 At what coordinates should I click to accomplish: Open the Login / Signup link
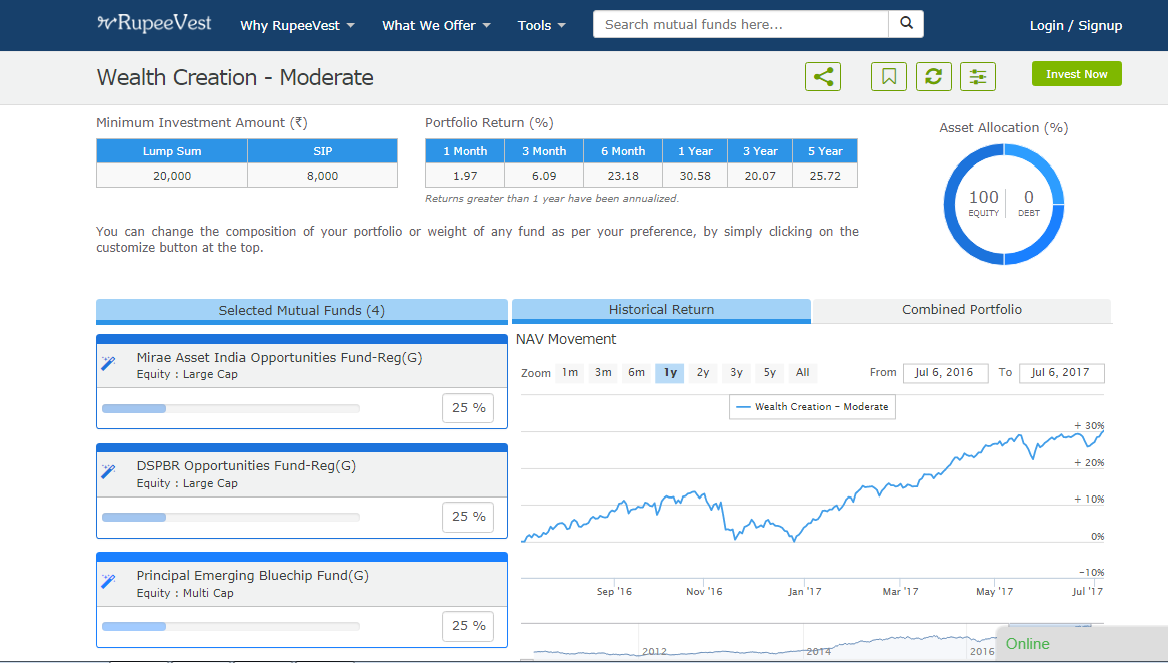pyautogui.click(x=1076, y=25)
